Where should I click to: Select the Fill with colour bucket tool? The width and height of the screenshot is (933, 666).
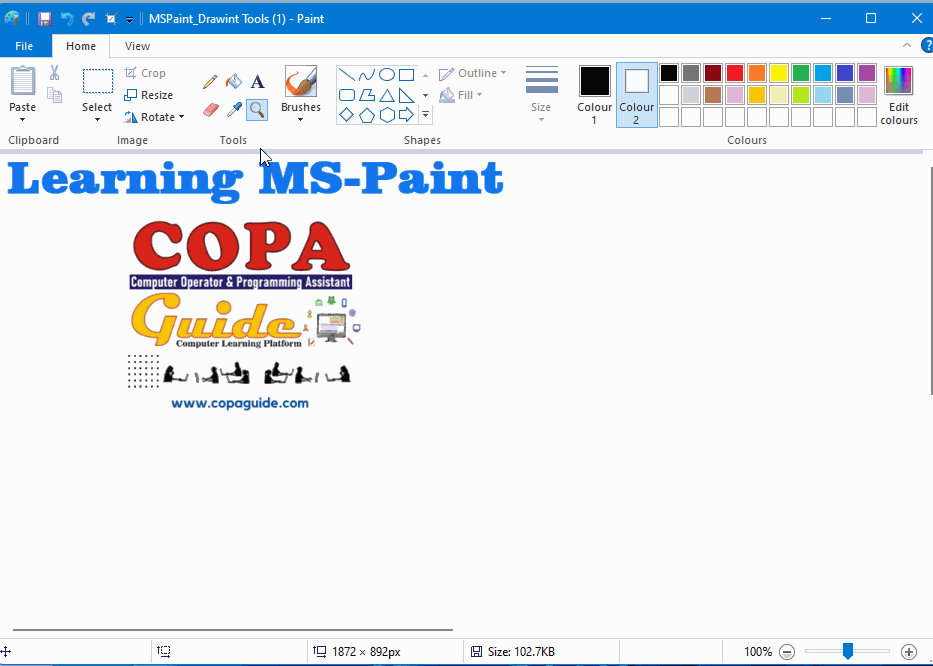pyautogui.click(x=234, y=82)
